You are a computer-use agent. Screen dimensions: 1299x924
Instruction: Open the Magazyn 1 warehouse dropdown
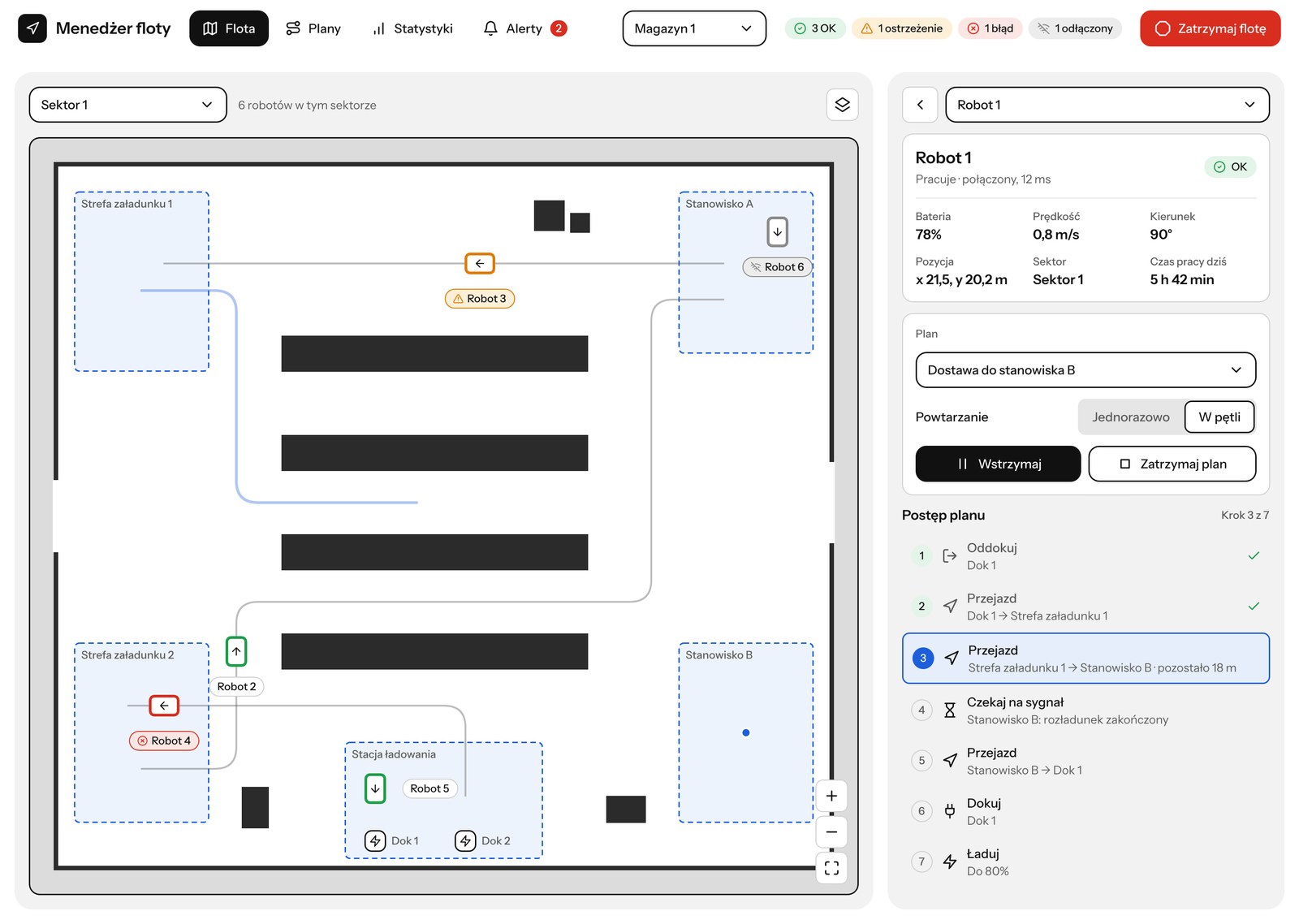click(x=694, y=28)
